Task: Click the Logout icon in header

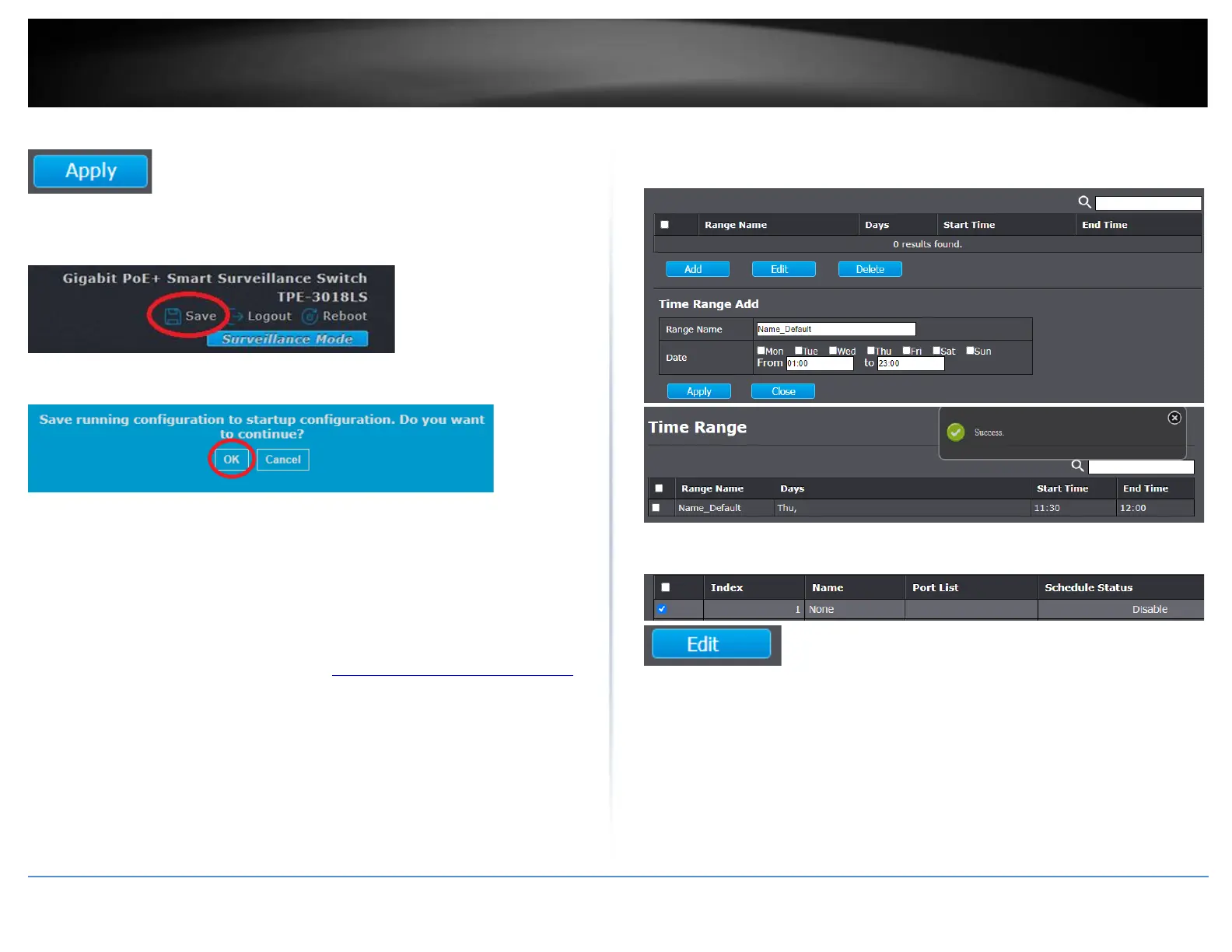Action: (236, 316)
